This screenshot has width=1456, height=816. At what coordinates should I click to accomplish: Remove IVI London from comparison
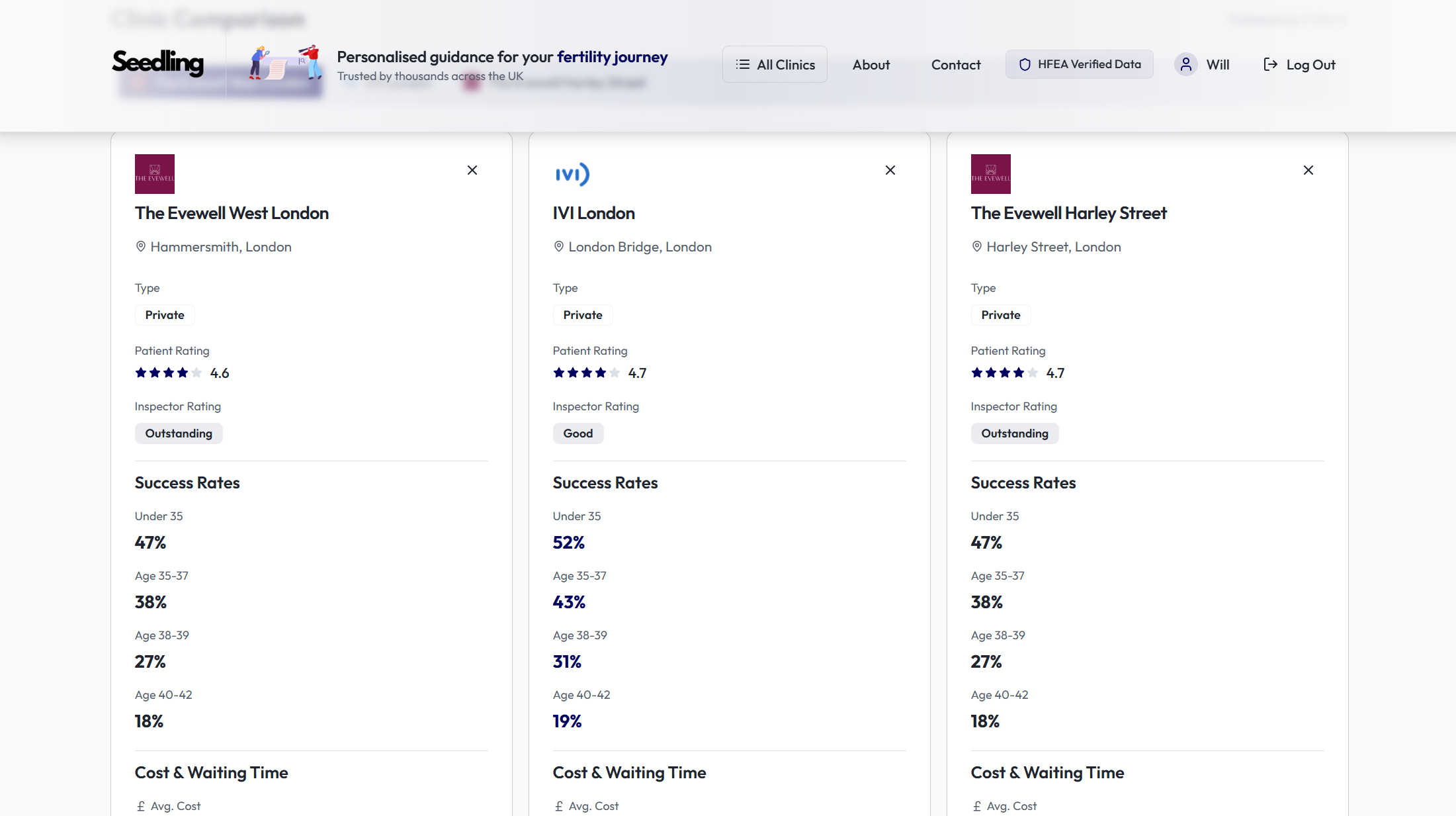pyautogui.click(x=890, y=170)
